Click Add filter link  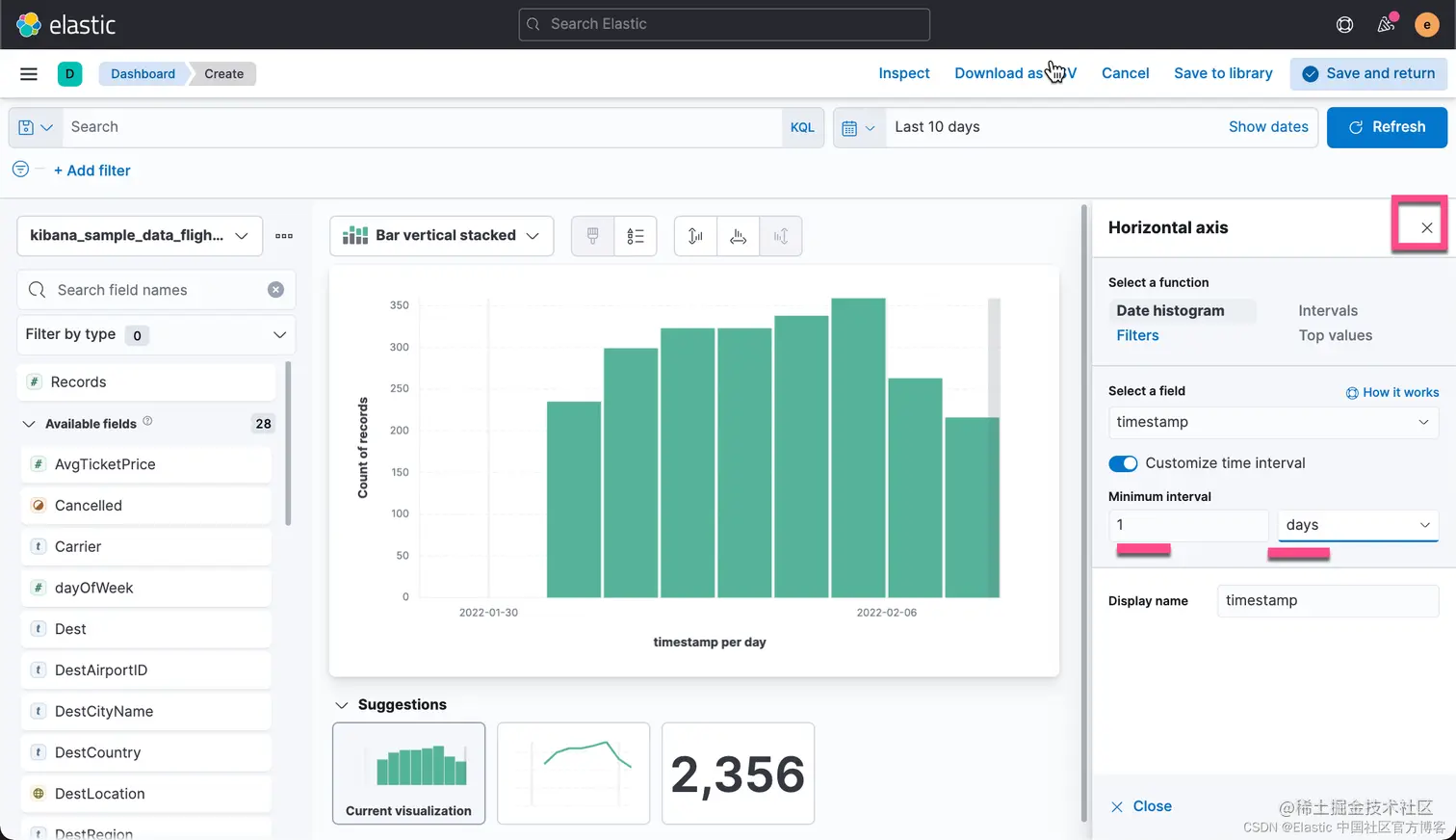pyautogui.click(x=91, y=171)
